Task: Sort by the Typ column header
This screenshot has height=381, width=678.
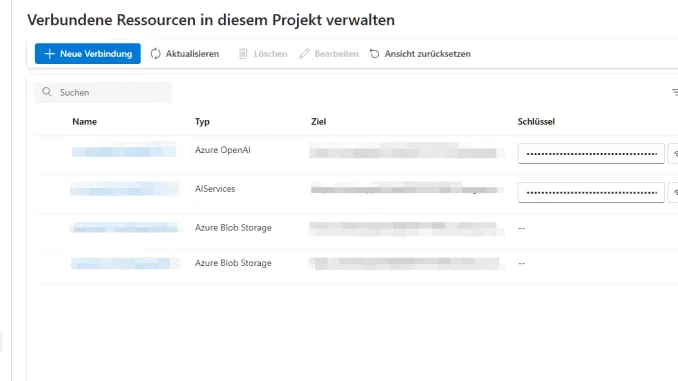Action: 202,122
